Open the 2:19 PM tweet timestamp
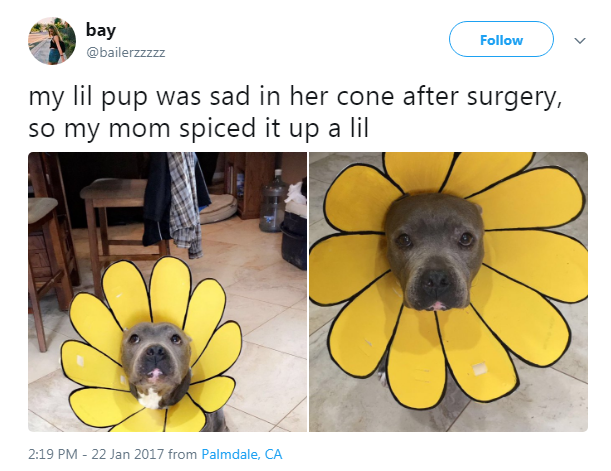This screenshot has height=471, width=611. (53, 454)
